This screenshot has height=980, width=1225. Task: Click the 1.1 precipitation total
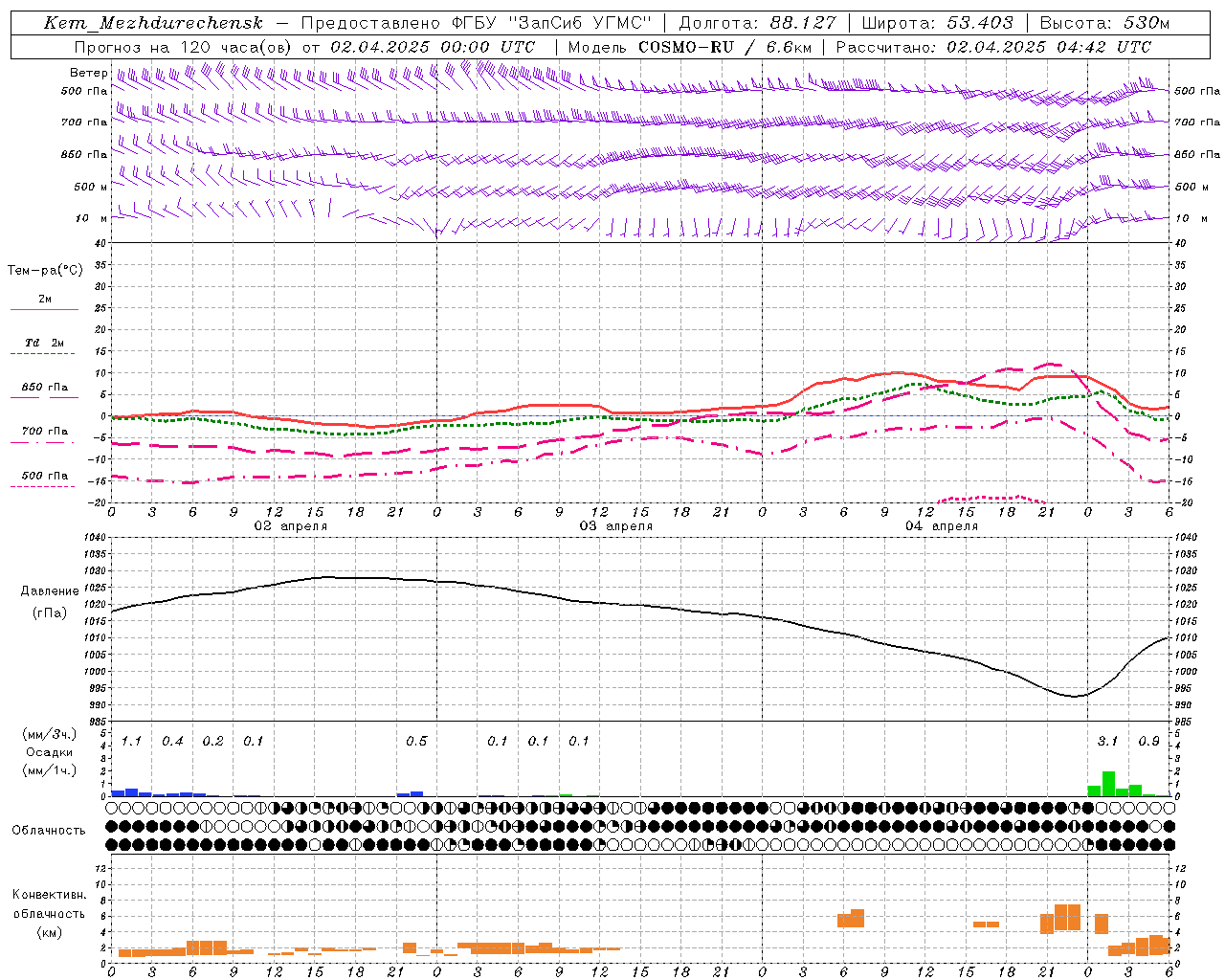click(x=131, y=741)
